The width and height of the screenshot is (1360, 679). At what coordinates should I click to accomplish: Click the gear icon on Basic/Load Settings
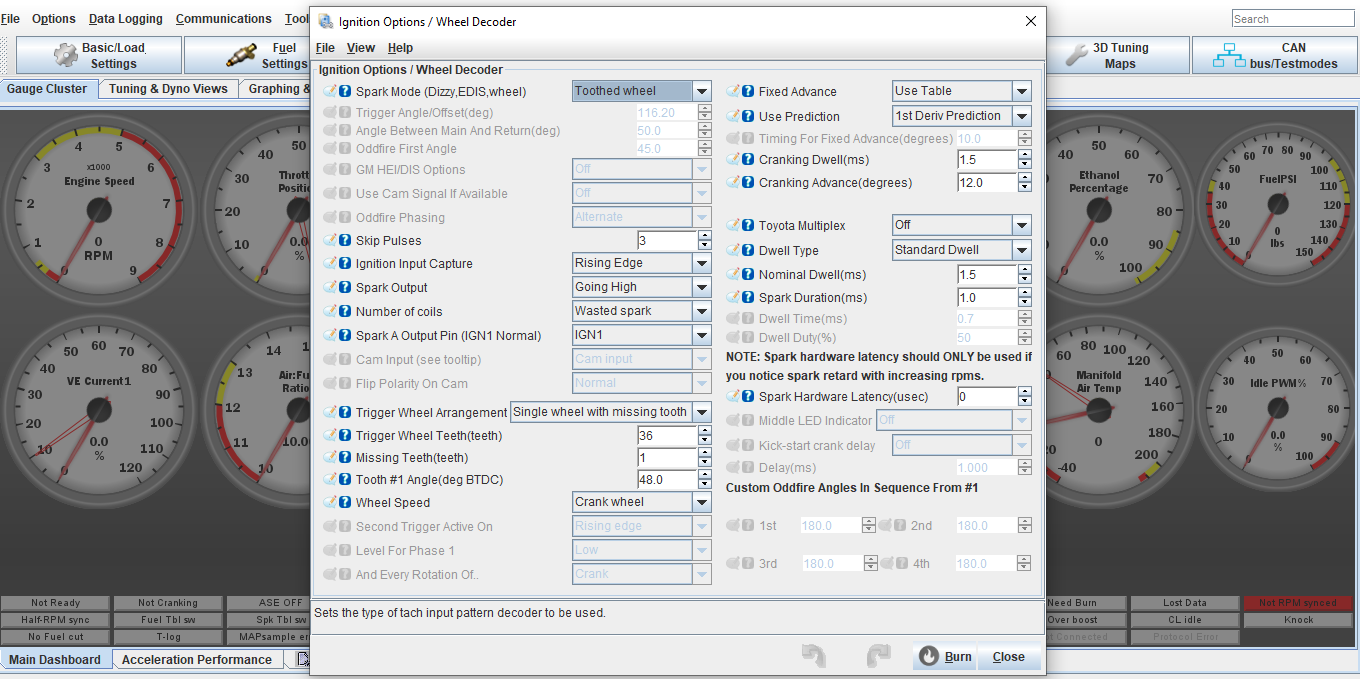point(66,56)
